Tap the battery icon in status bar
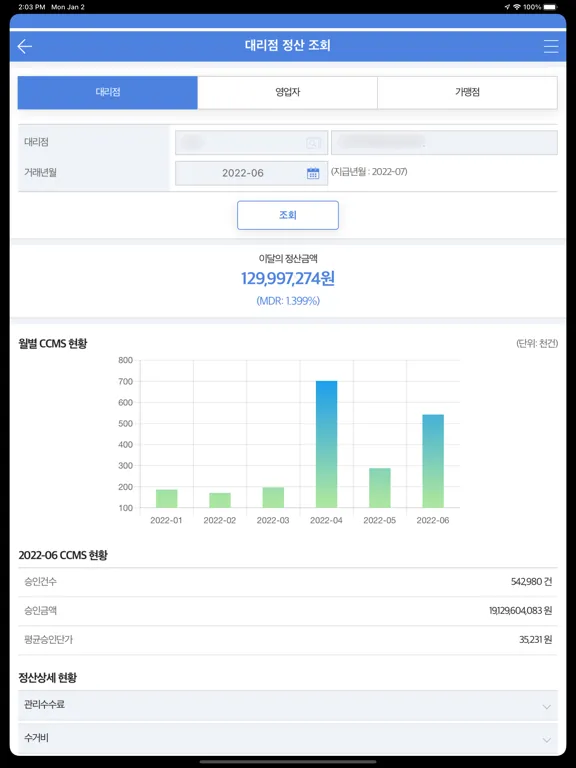 coord(550,7)
